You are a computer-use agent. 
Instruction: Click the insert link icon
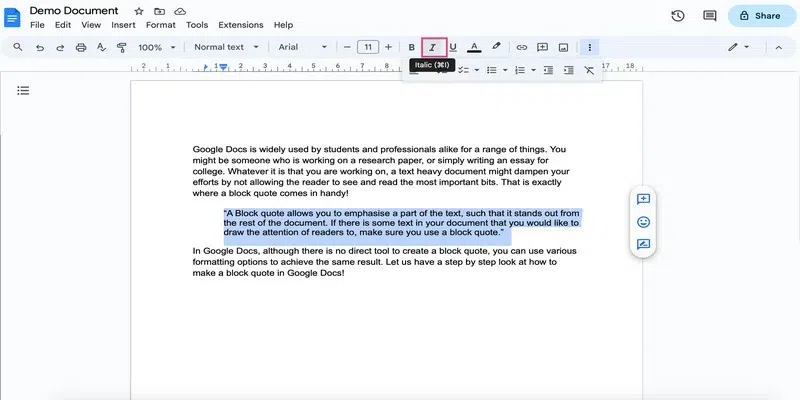click(x=521, y=47)
